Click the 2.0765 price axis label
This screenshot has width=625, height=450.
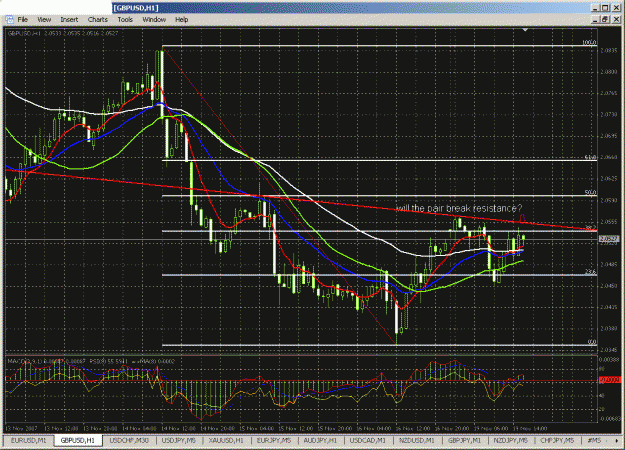coord(609,93)
